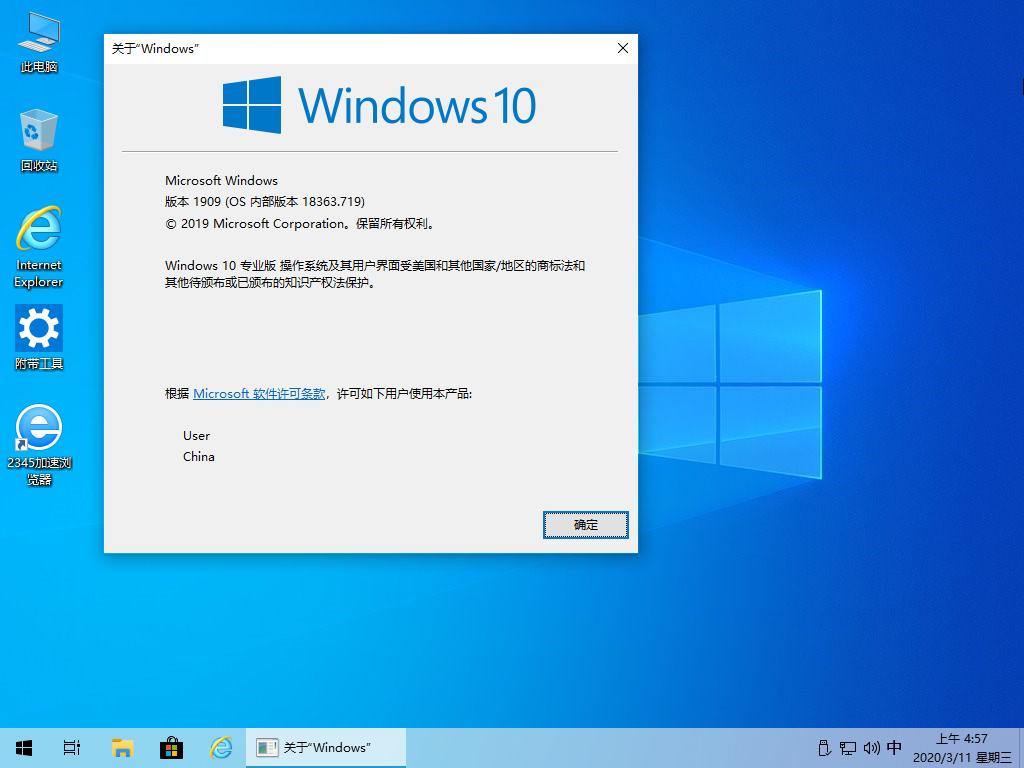Select the 附带工具 gear desktop icon
1024x768 pixels.
point(39,338)
